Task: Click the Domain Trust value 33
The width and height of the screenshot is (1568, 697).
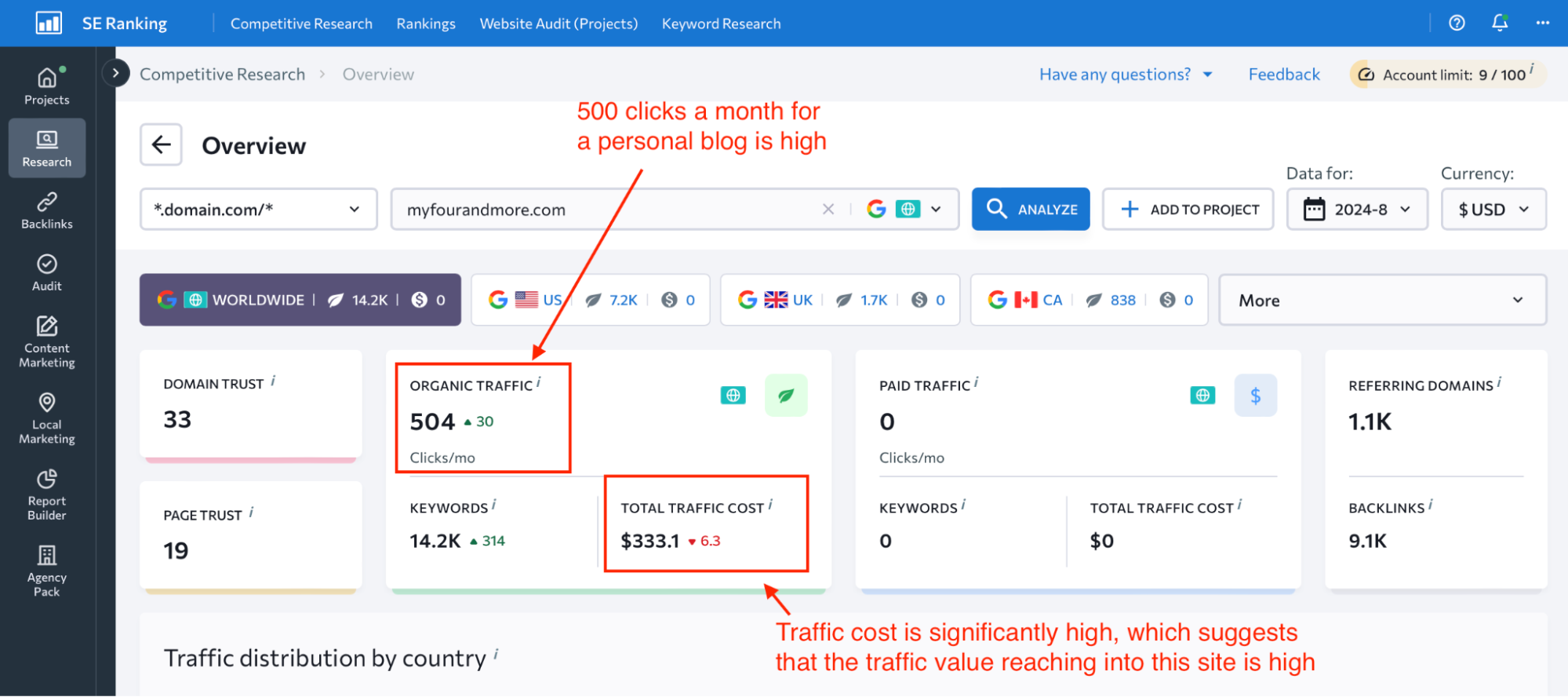Action: 177,420
